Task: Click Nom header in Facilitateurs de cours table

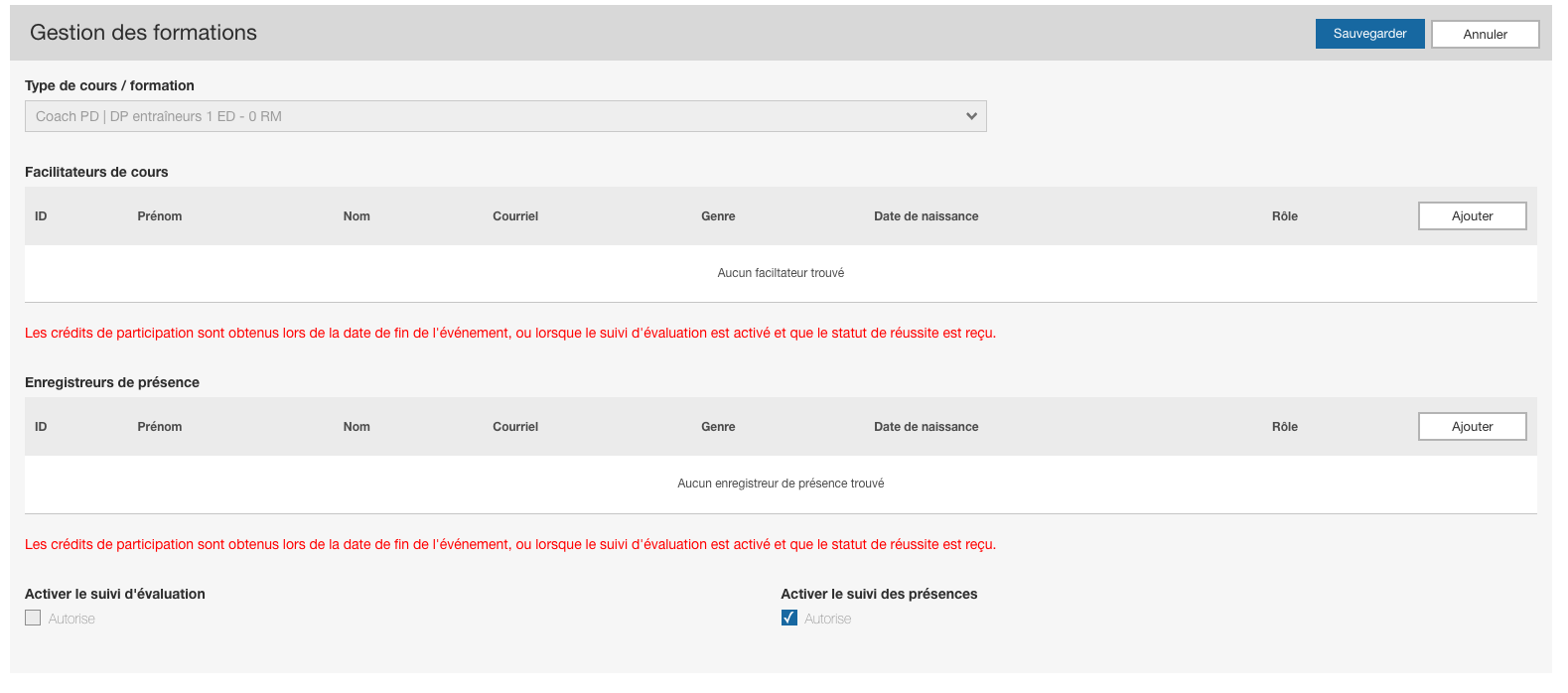Action: point(356,216)
